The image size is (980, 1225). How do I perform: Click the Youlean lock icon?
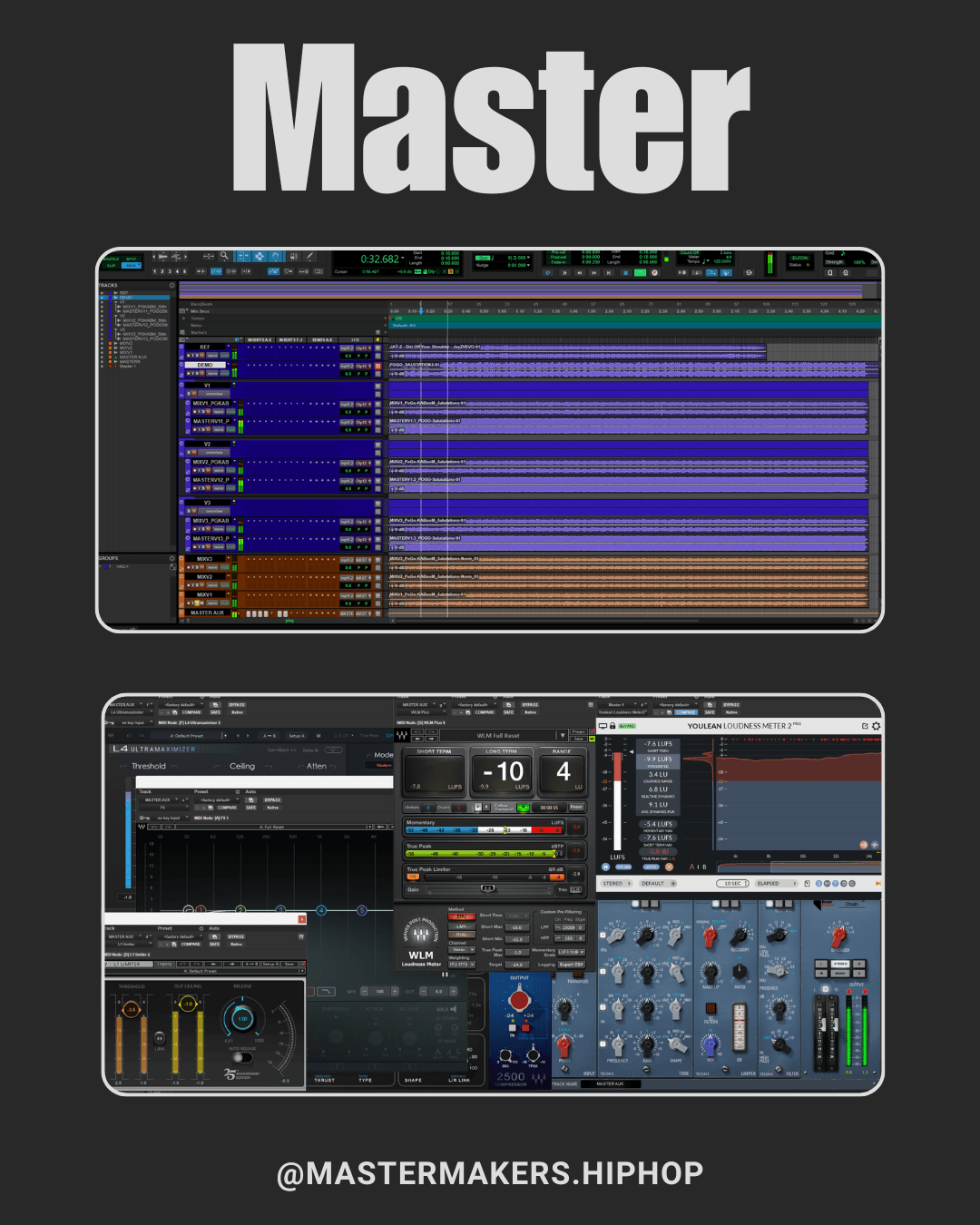pos(612,726)
